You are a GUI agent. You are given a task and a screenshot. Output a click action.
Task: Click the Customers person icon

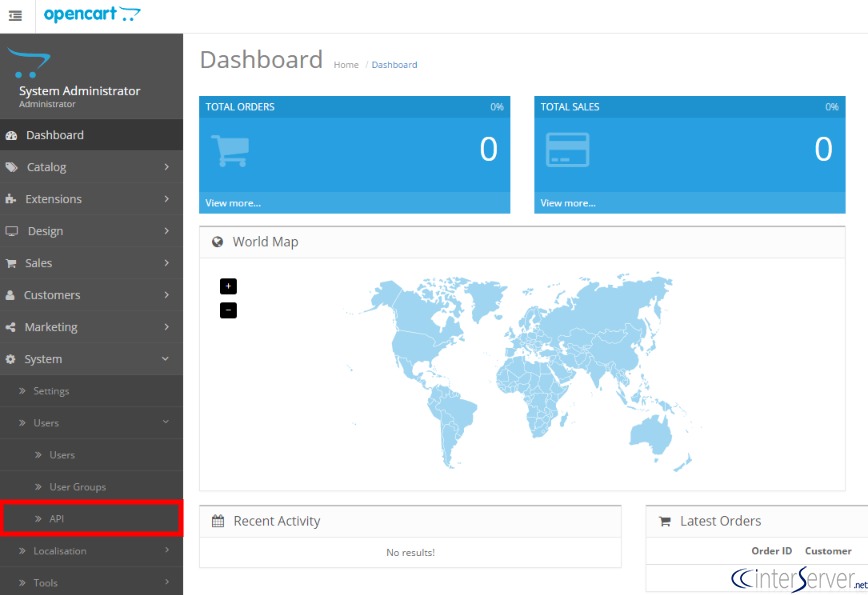click(x=10, y=296)
